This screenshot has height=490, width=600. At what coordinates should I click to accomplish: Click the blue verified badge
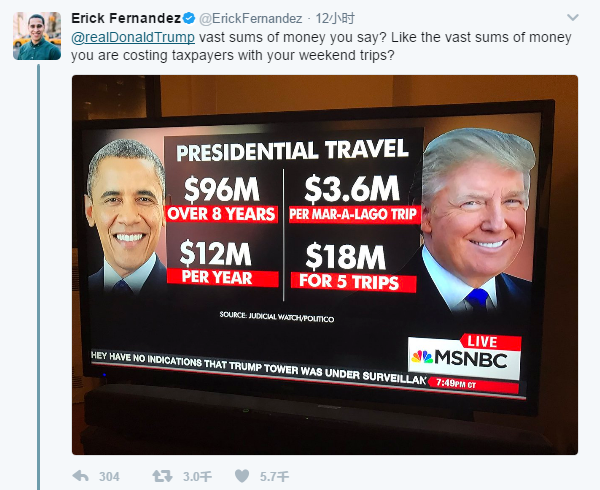188,18
